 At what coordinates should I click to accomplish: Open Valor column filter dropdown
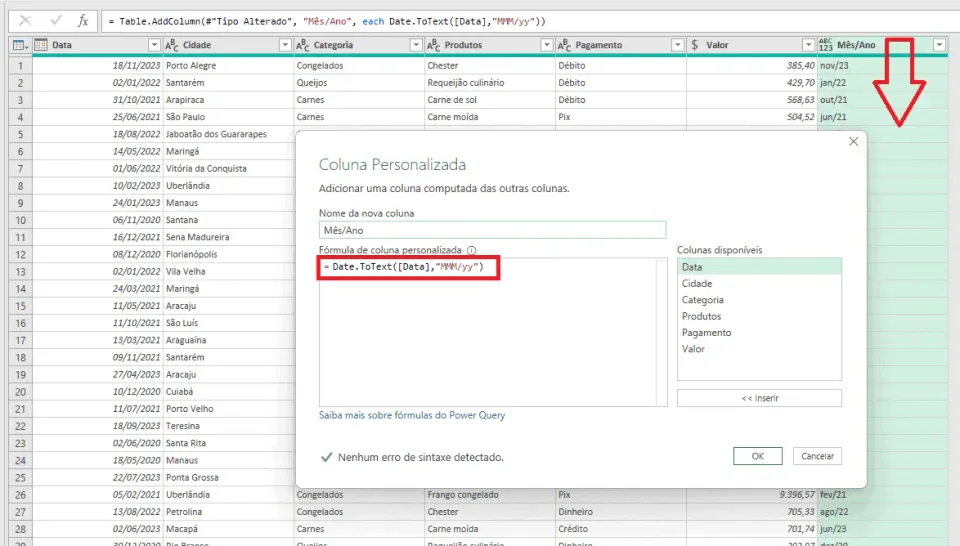[x=808, y=45]
